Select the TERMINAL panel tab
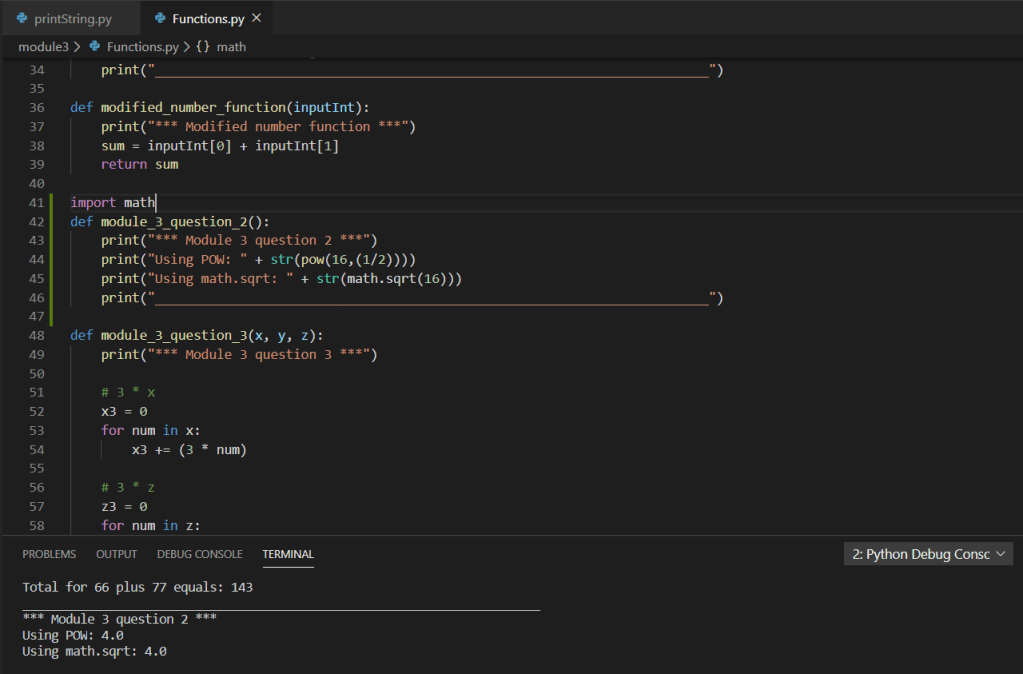Image resolution: width=1023 pixels, height=674 pixels. pos(288,554)
